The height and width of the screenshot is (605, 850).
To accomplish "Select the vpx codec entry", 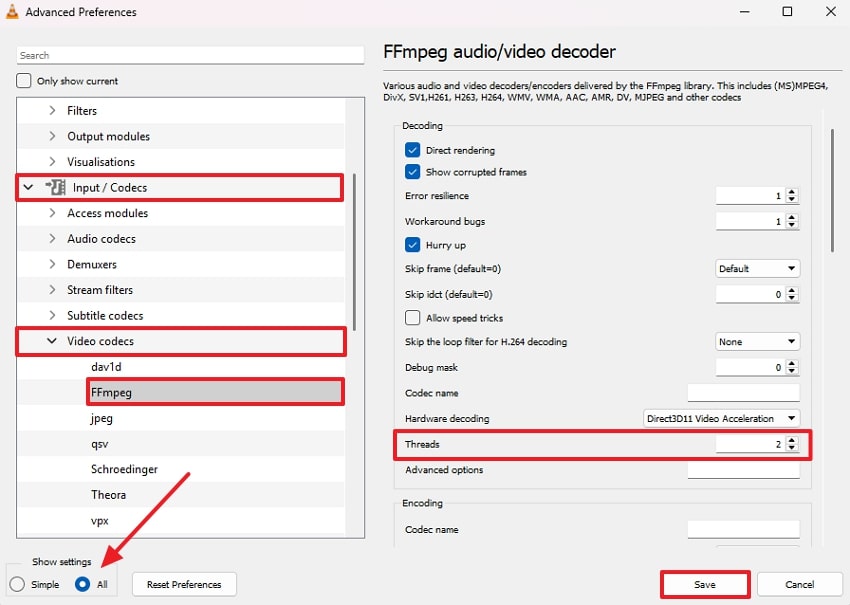I will 100,520.
